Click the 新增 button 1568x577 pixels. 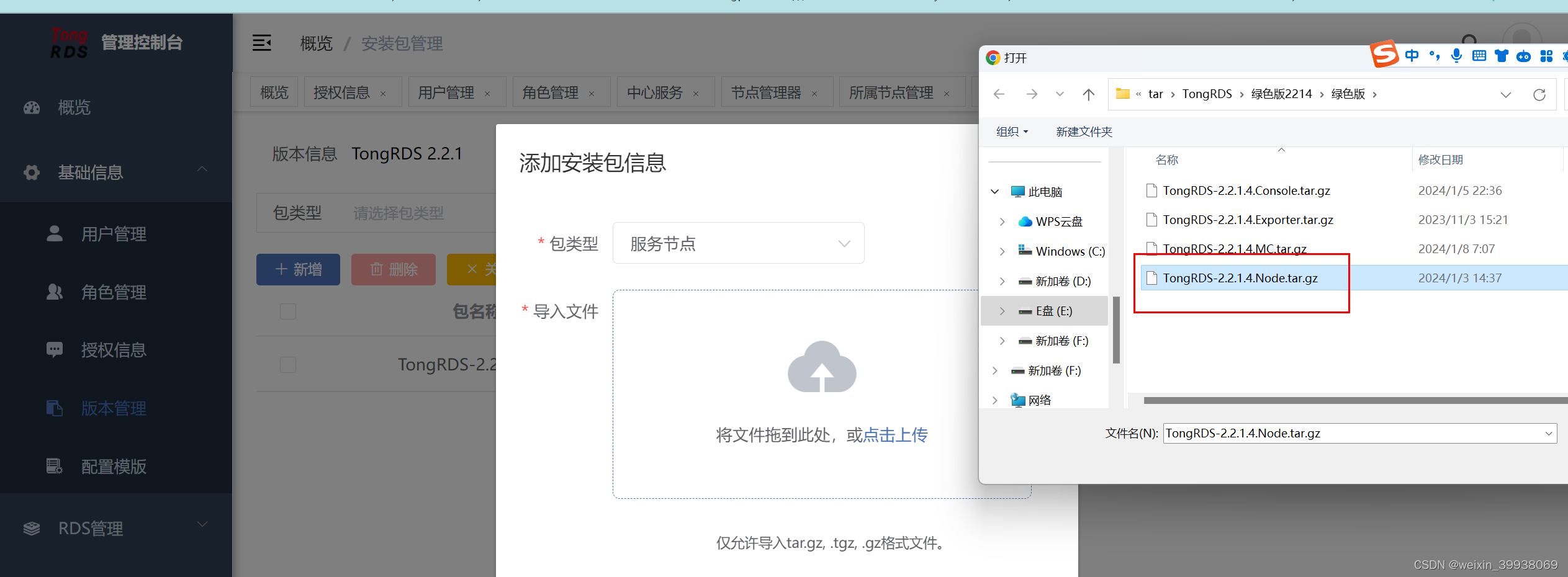point(298,269)
